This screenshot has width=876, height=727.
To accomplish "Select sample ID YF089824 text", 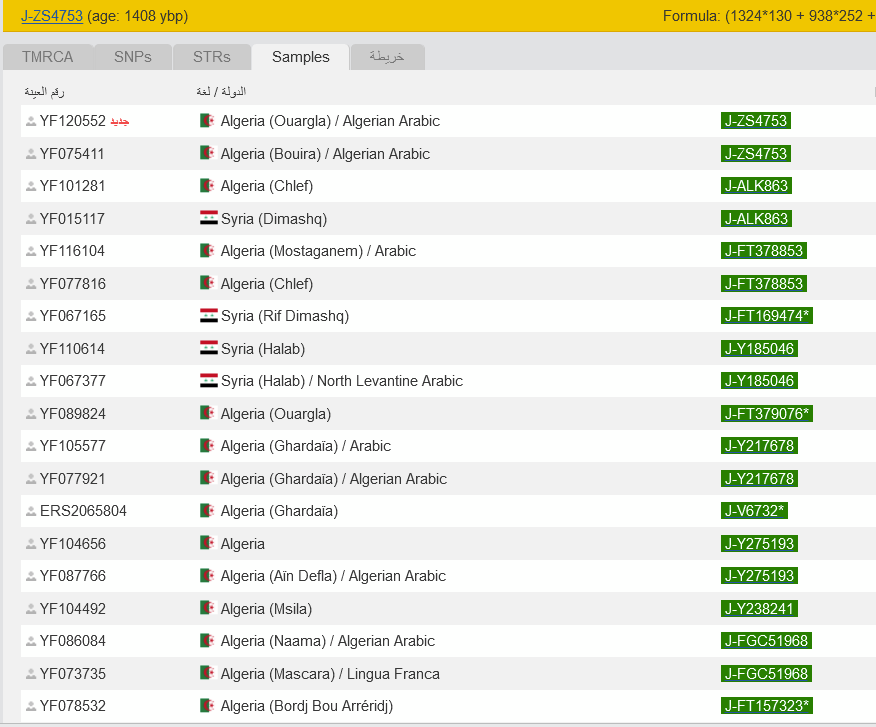I will tap(73, 414).
